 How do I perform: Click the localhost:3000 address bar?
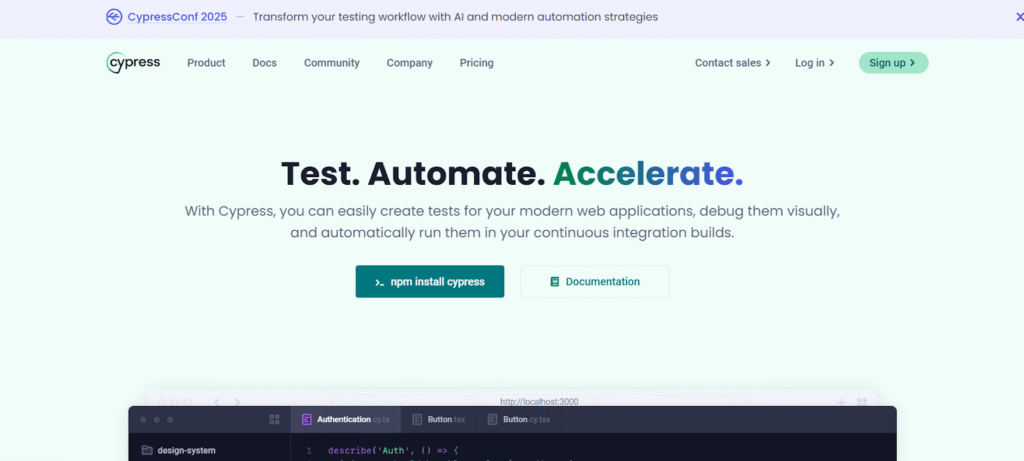click(539, 402)
